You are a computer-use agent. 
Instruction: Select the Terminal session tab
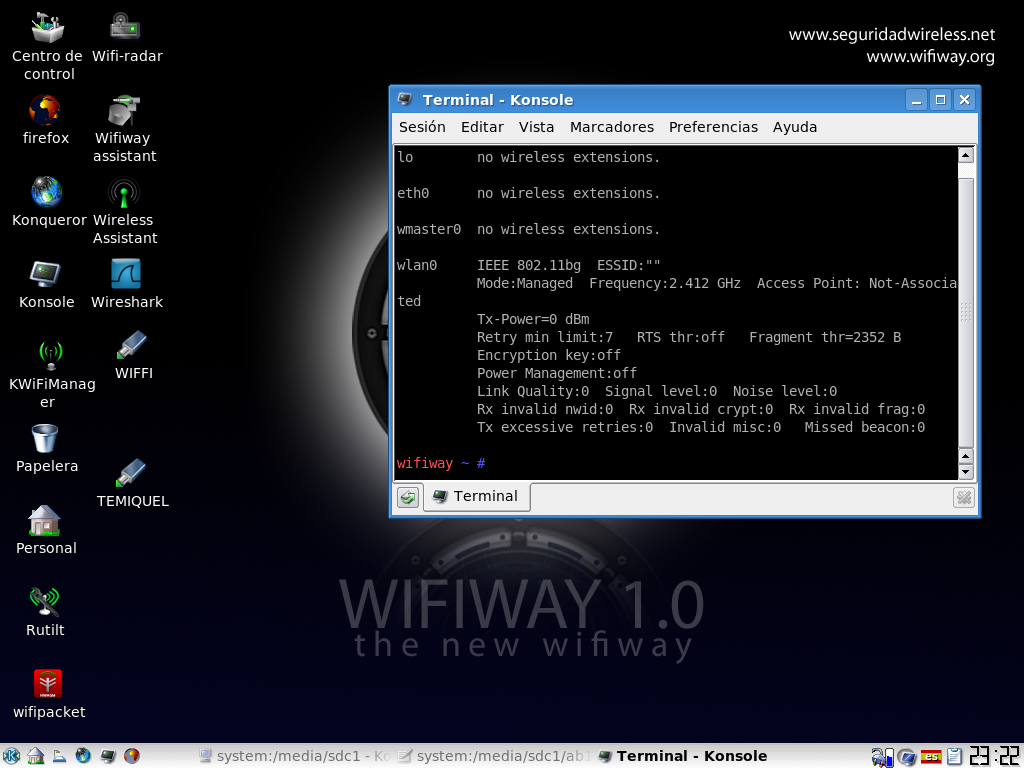pos(476,496)
